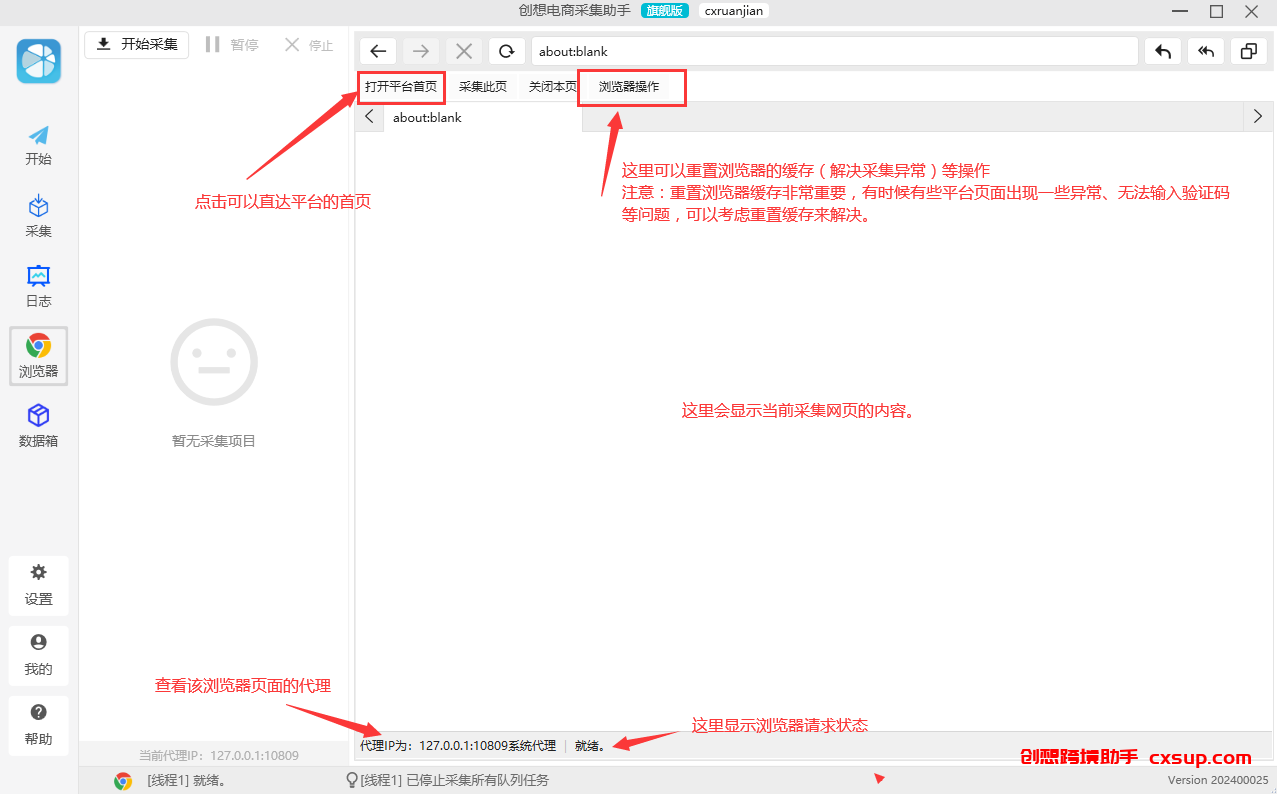Open the 我的 account page

[x=38, y=655]
